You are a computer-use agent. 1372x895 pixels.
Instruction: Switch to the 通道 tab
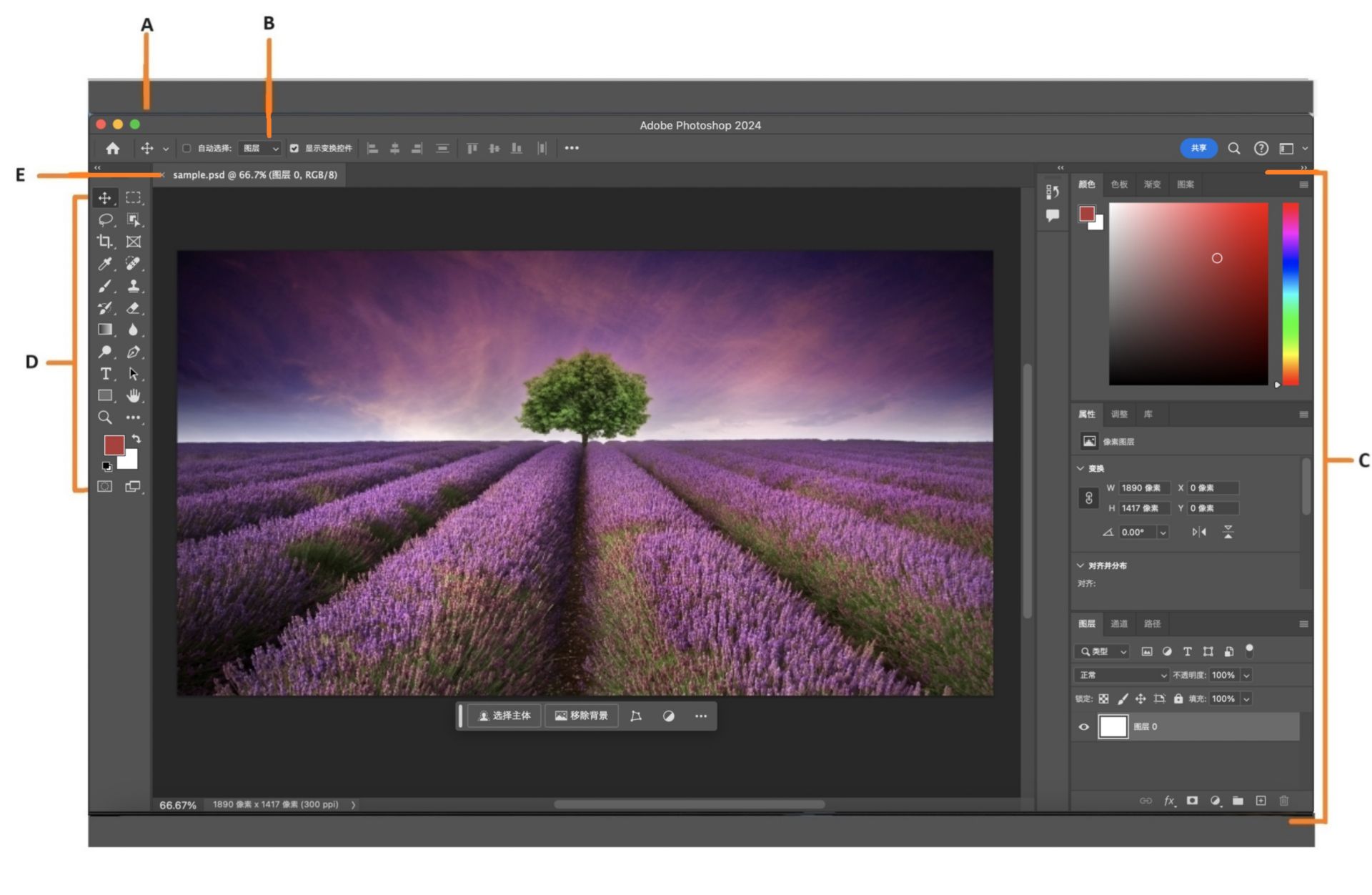pyautogui.click(x=1119, y=623)
